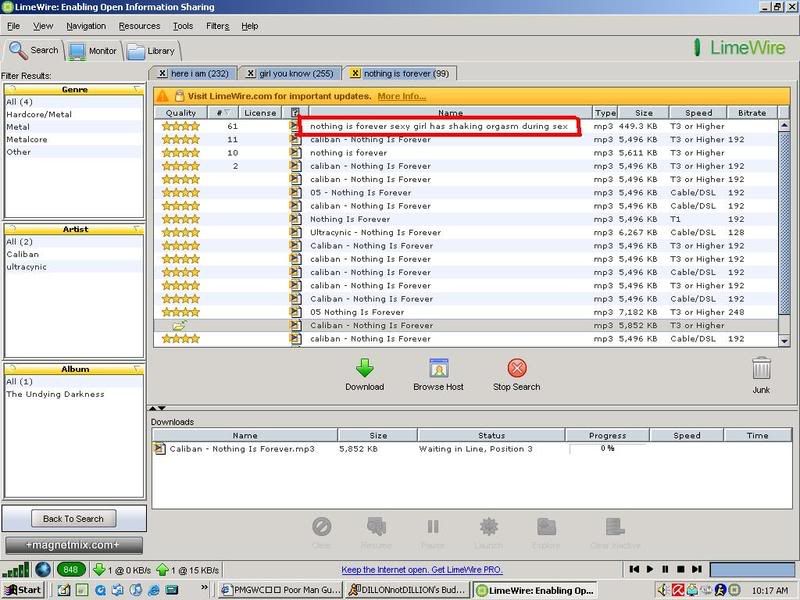Open the File menu
Image resolution: width=800 pixels, height=600 pixels.
13,26
